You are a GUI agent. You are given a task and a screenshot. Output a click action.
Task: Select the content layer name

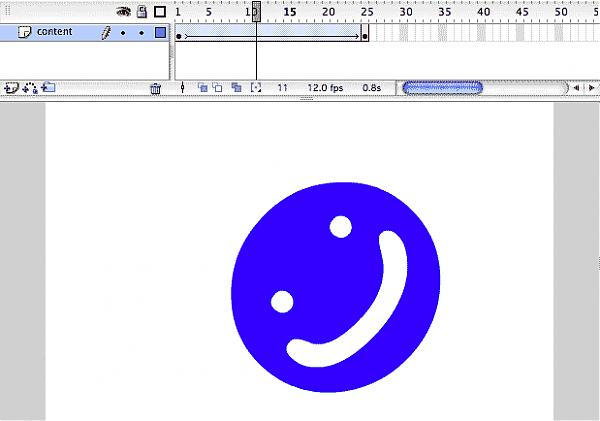coord(55,32)
